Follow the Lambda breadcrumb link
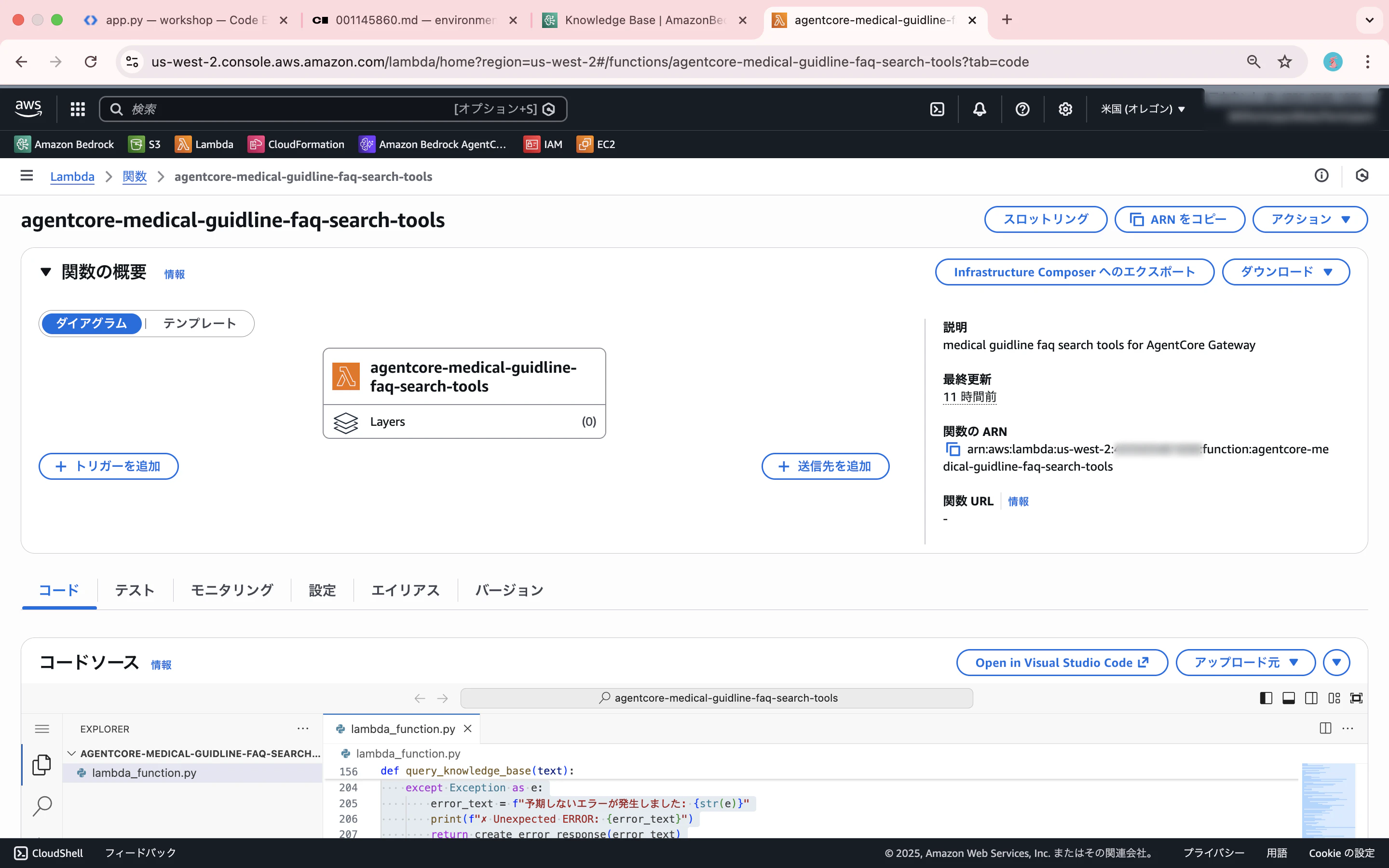This screenshot has width=1389, height=868. [72, 176]
